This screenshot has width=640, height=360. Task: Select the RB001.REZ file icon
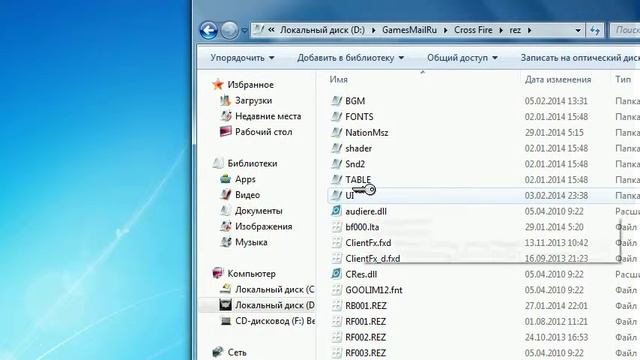pos(336,306)
